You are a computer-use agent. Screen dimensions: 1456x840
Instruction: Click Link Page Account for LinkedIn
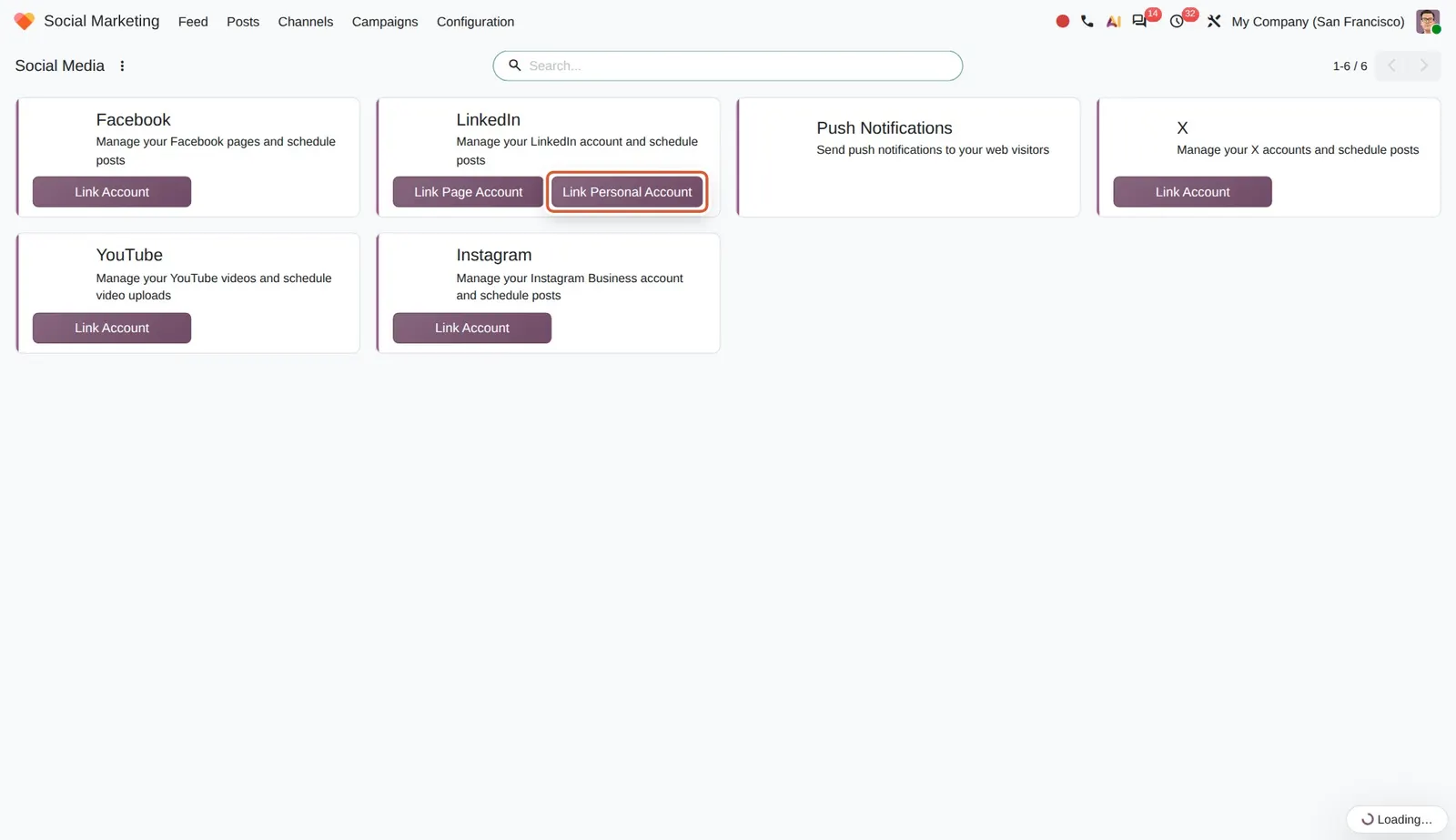pyautogui.click(x=468, y=192)
